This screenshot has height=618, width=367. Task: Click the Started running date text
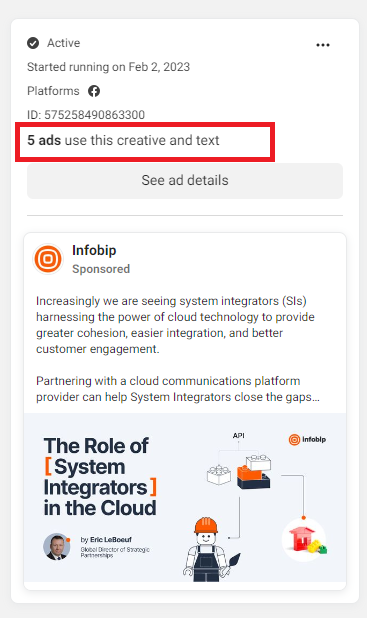coord(108,67)
